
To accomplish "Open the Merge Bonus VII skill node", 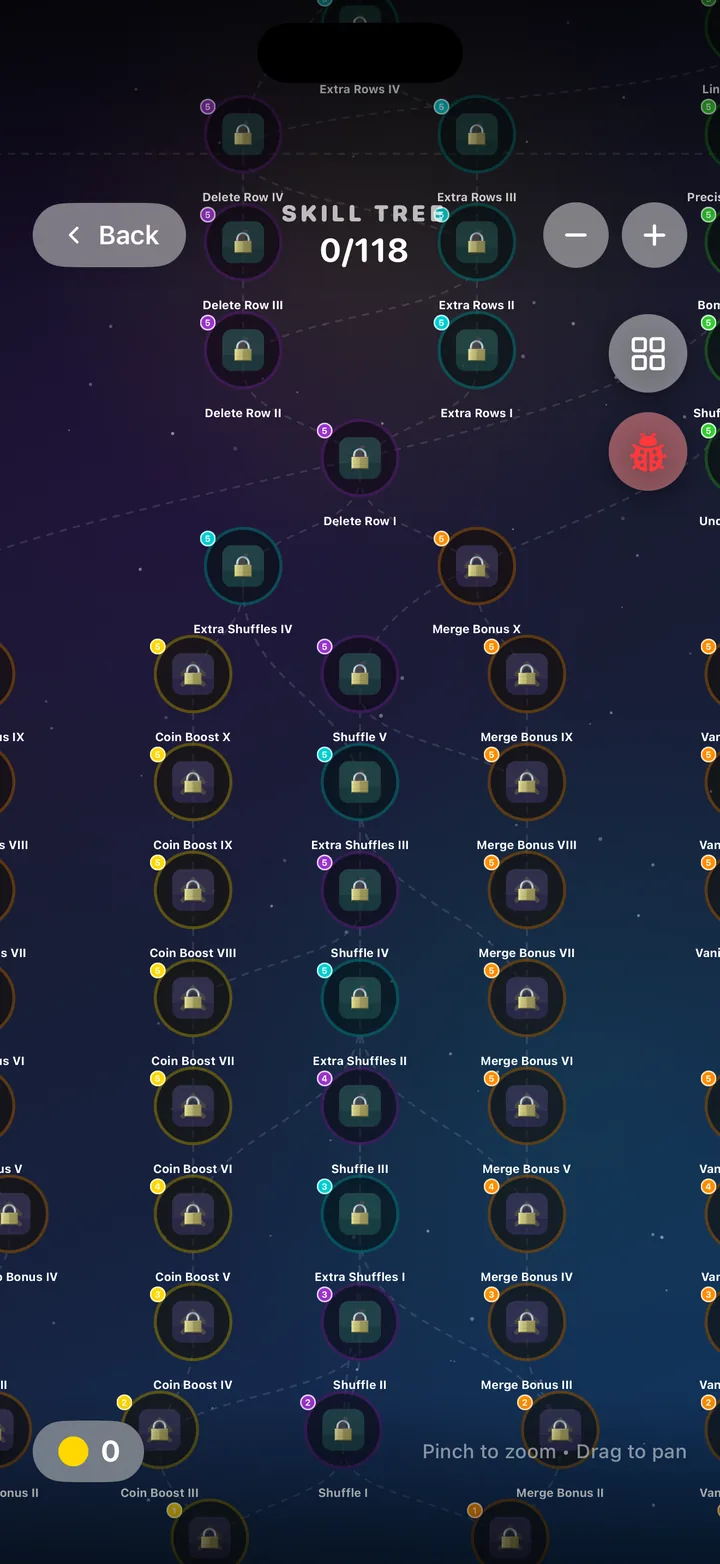I will coord(527,890).
